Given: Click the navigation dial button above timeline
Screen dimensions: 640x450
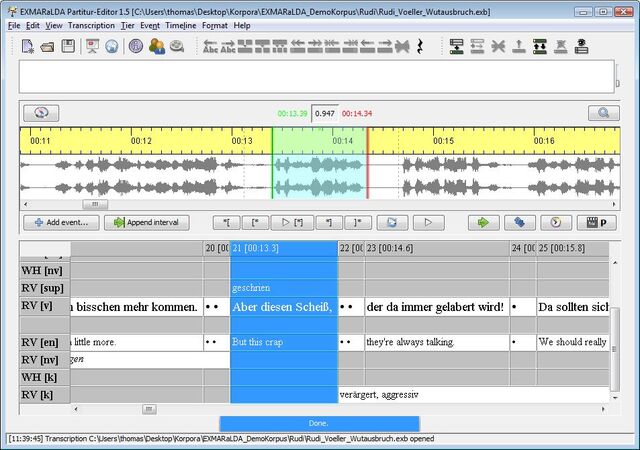Looking at the screenshot, I should pos(41,113).
